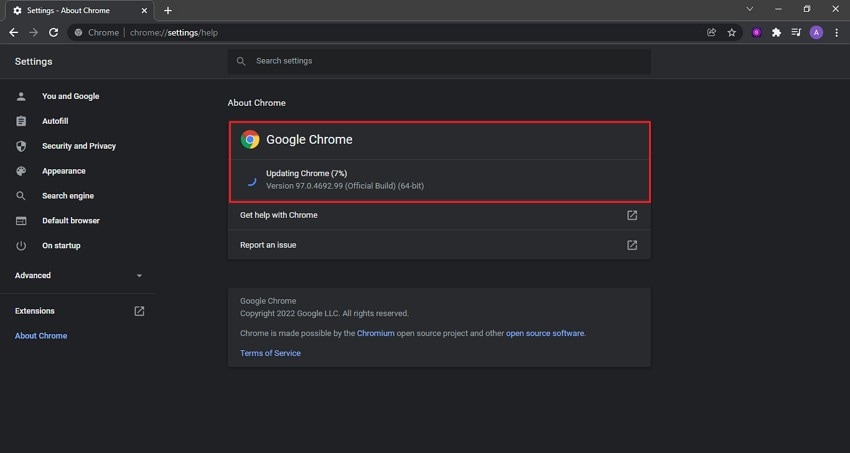Expand the Advanced settings section
Screen dimensions: 850x453
point(78,275)
